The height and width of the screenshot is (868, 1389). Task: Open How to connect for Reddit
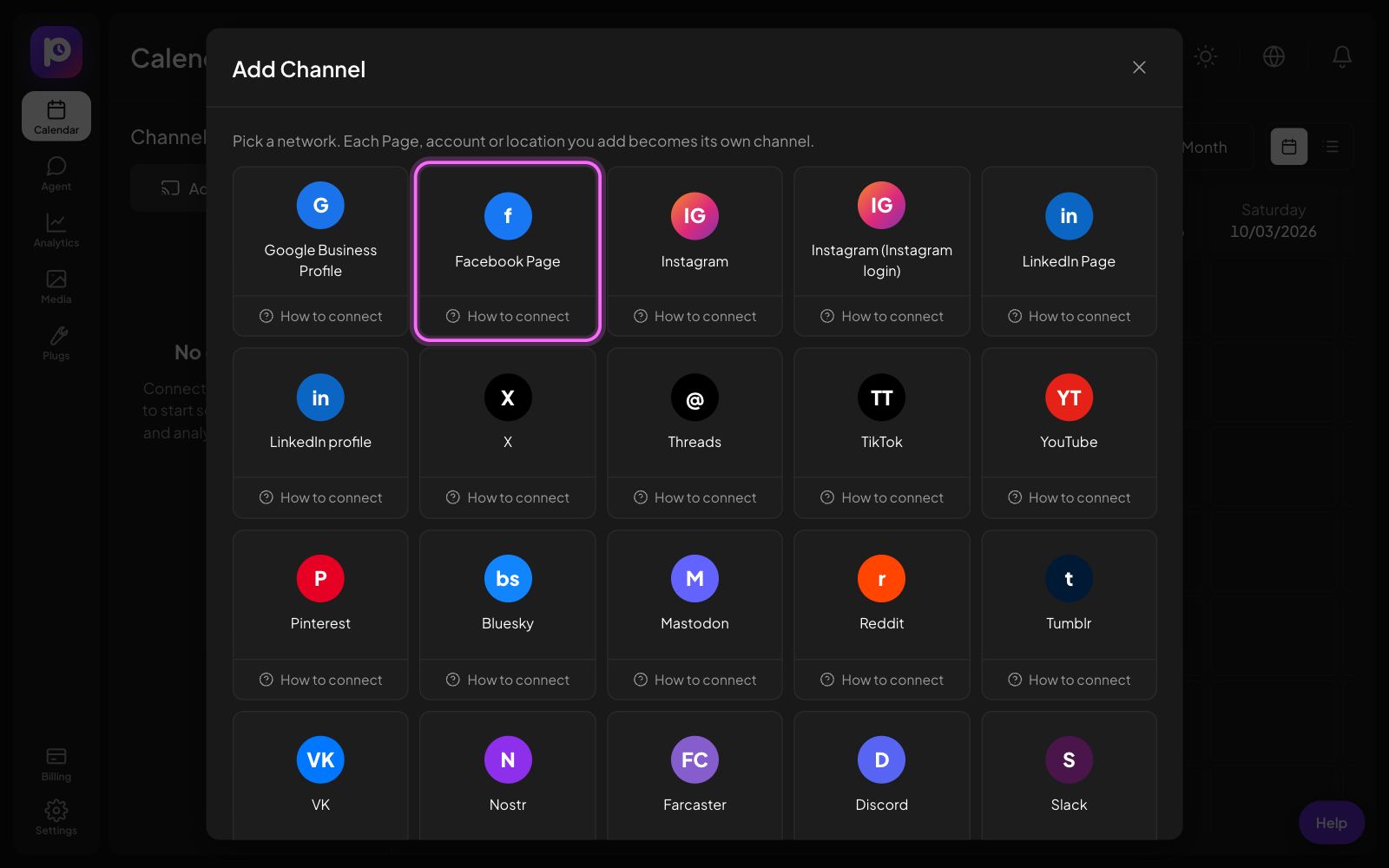pos(882,680)
